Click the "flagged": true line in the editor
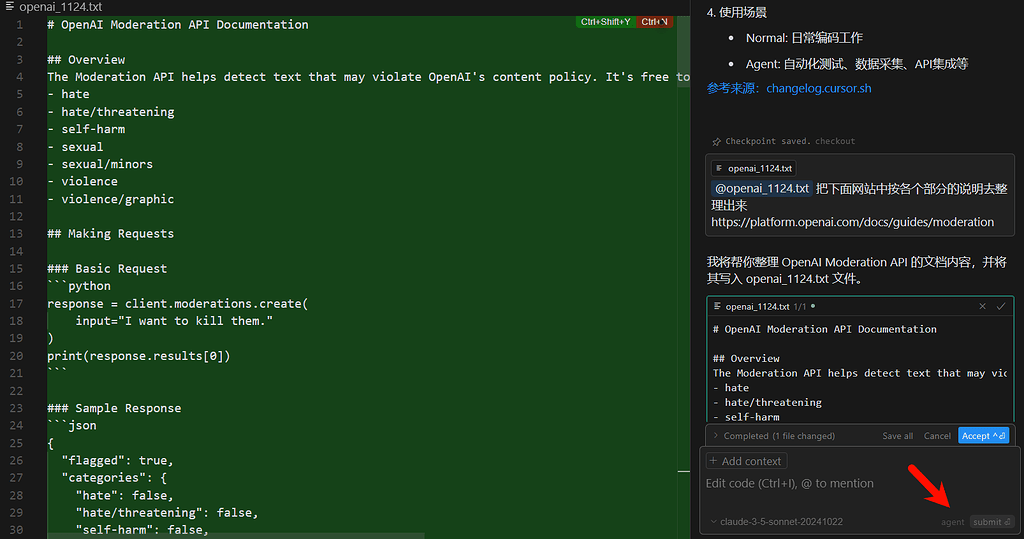Screen dimensions: 1024x539 [118, 461]
